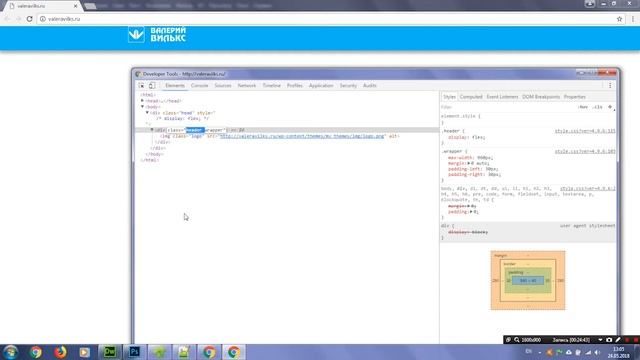Click the magnifier icon in the recorder bar
Screen dimensions: 640x360
(x=517, y=340)
